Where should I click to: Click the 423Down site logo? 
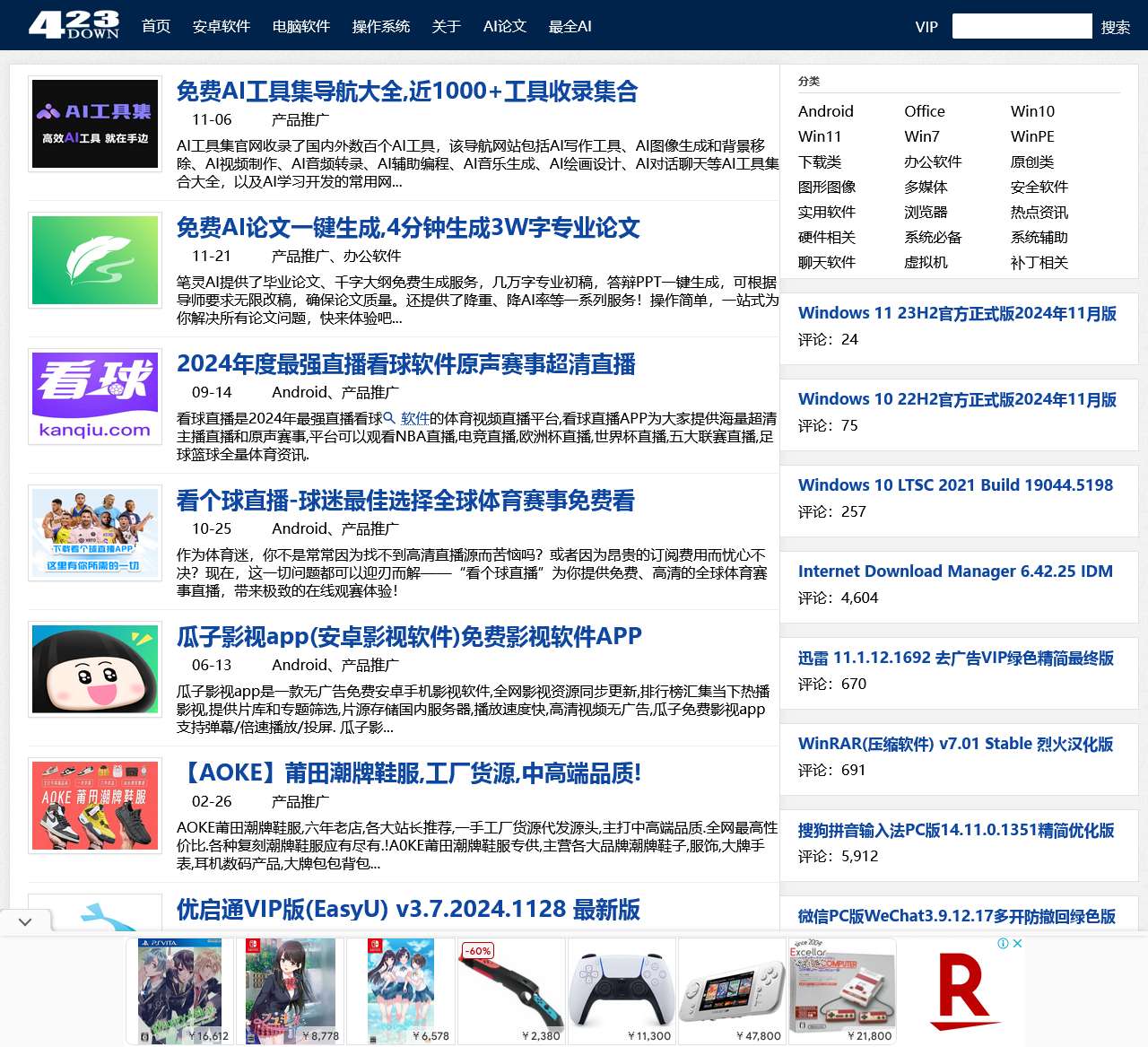pos(74,25)
